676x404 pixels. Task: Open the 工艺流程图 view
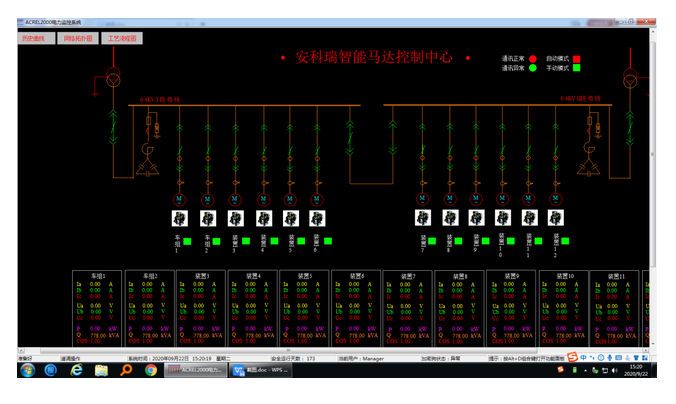pyautogui.click(x=122, y=38)
